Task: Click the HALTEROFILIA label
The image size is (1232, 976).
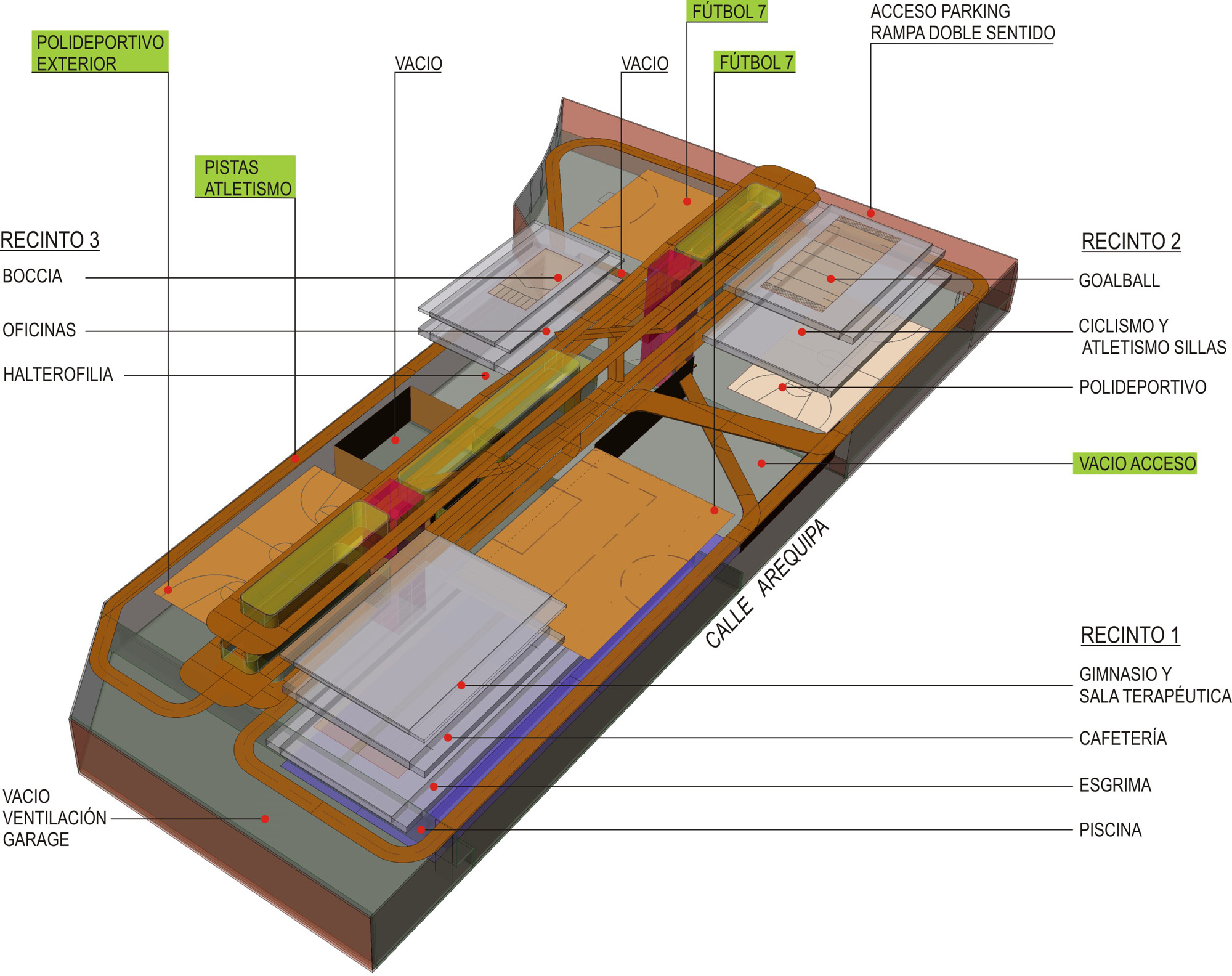Action: [x=58, y=375]
